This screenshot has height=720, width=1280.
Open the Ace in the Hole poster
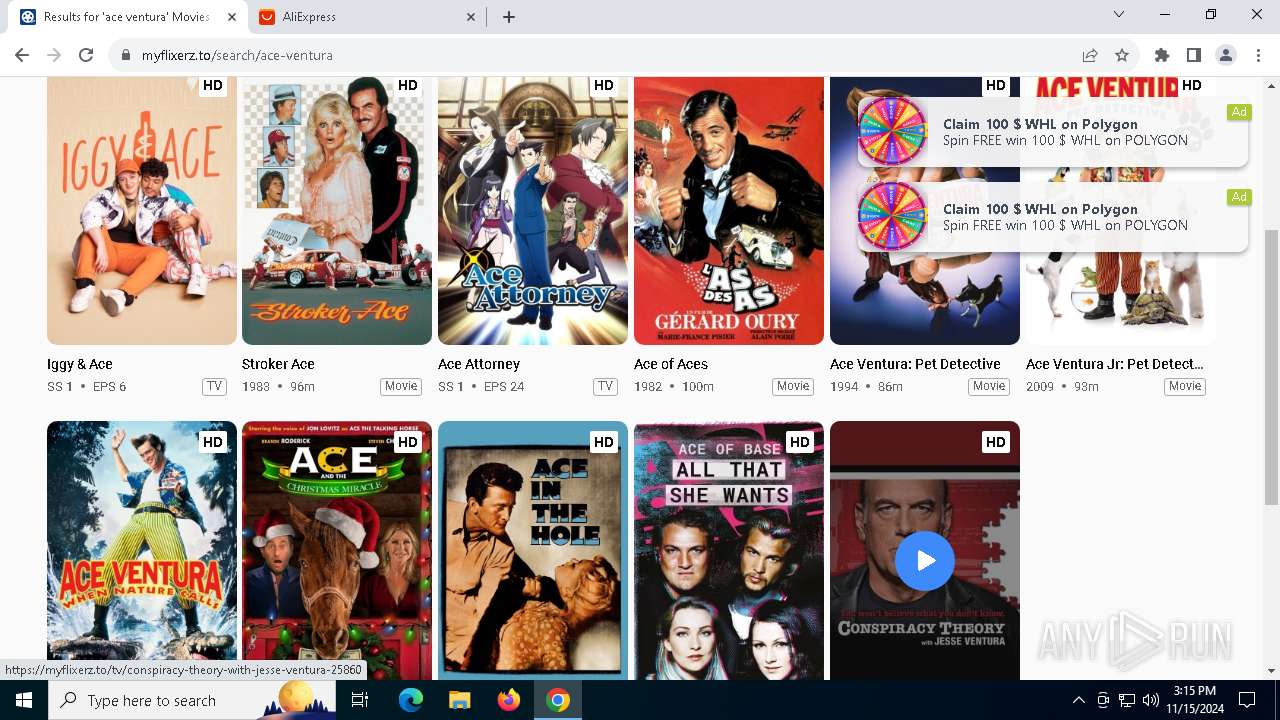click(x=533, y=550)
